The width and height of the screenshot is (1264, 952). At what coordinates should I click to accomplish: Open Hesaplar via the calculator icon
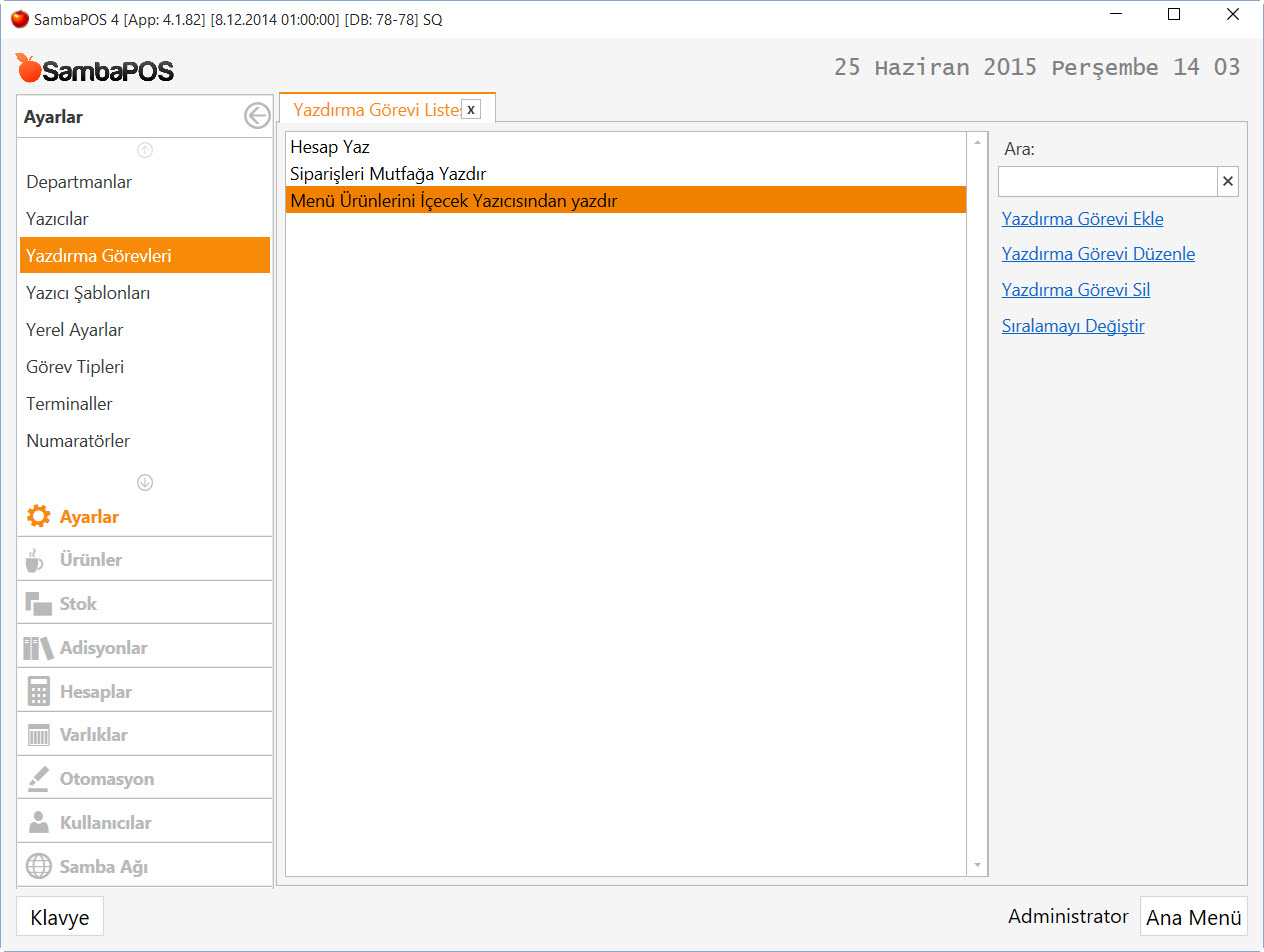[x=38, y=692]
